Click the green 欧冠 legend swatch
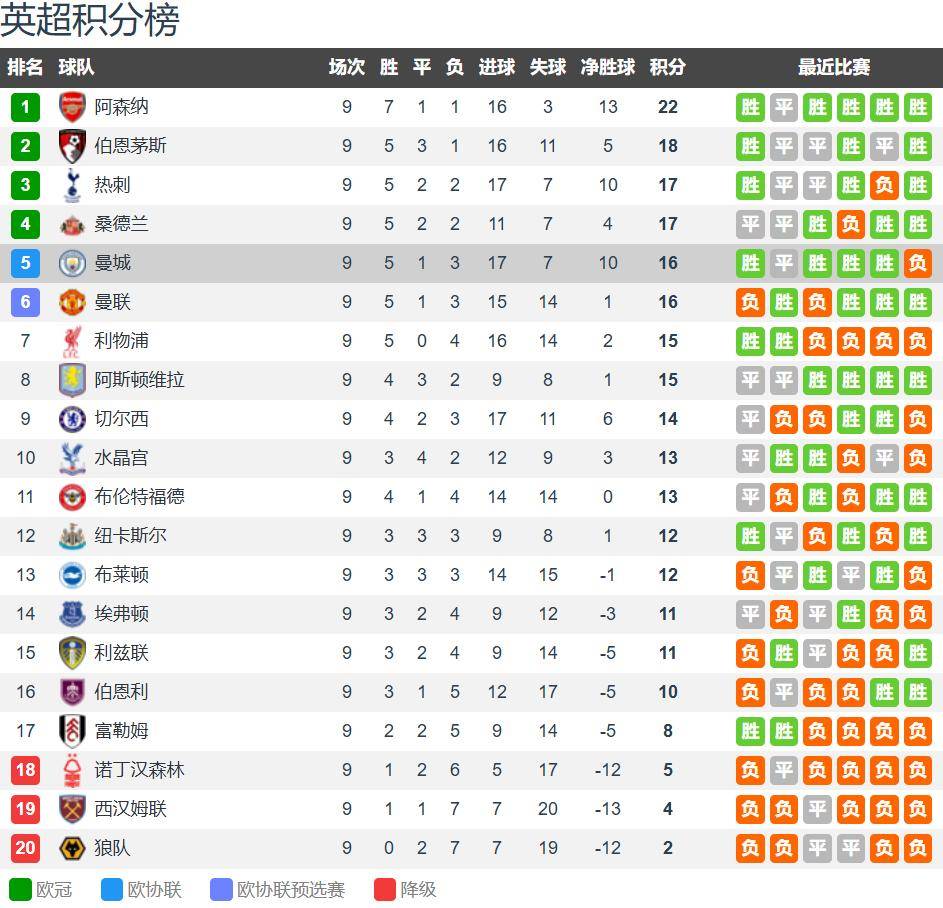This screenshot has width=943, height=908. click(x=20, y=889)
